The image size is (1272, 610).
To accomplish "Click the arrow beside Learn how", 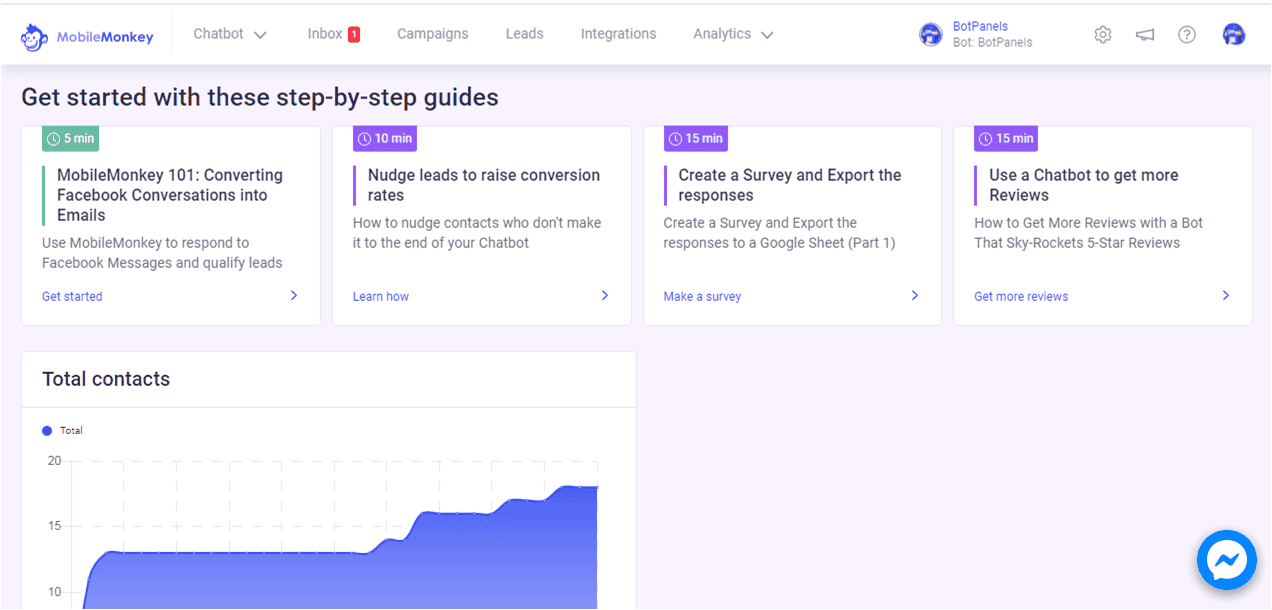I will coord(605,295).
